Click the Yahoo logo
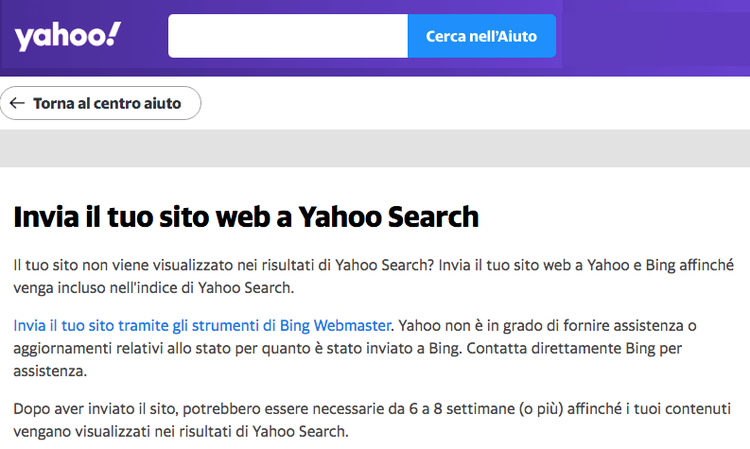This screenshot has width=750, height=449. tap(67, 36)
